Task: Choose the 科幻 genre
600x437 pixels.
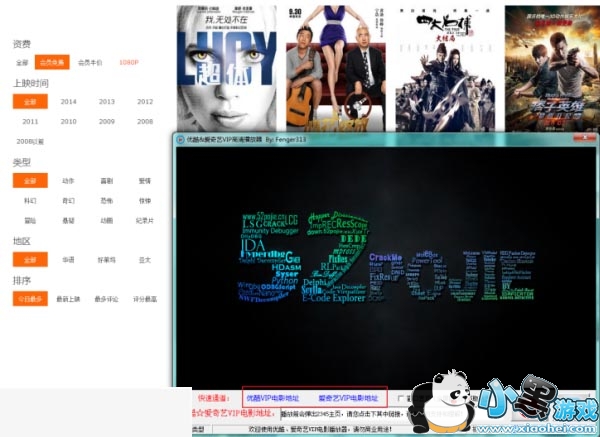Action: coord(30,201)
